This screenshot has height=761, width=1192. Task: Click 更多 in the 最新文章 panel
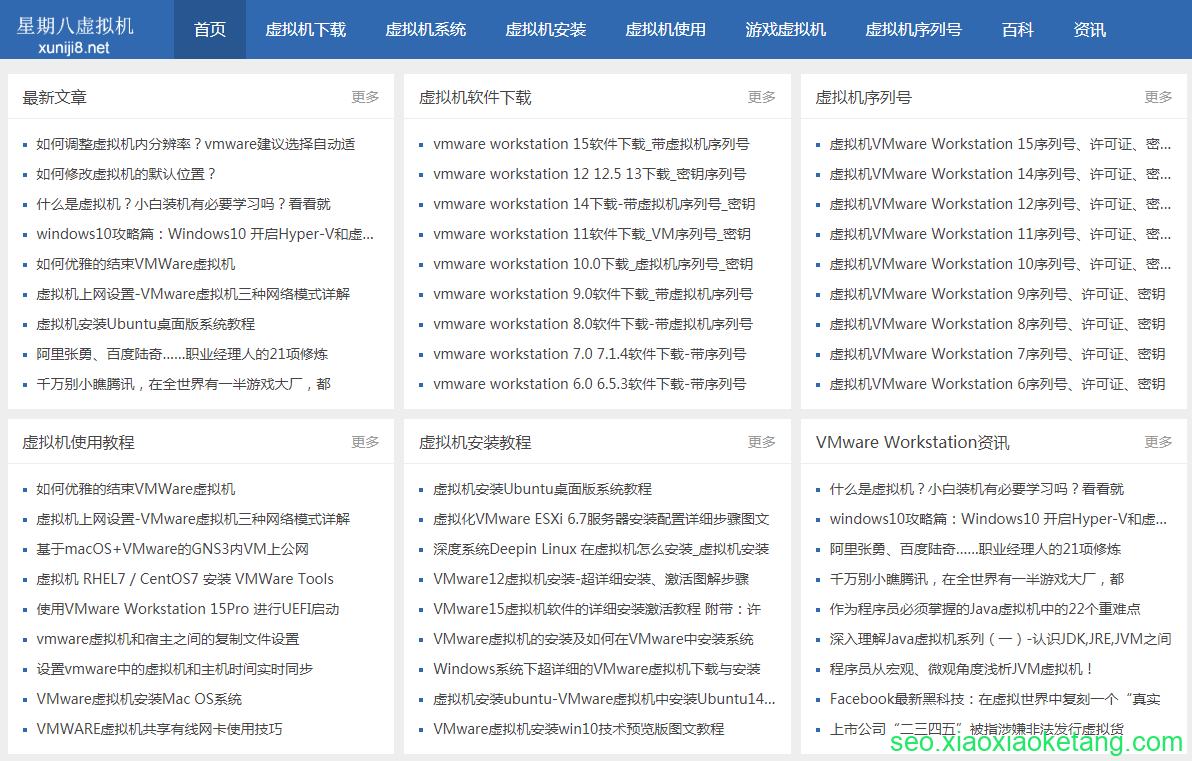(365, 97)
